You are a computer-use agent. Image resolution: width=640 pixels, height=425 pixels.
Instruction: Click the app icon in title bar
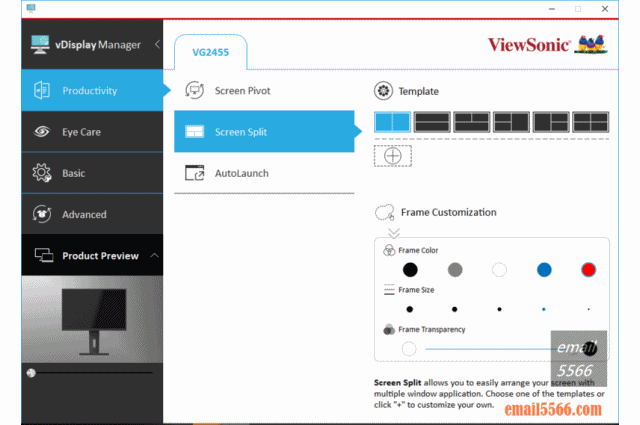(31, 9)
